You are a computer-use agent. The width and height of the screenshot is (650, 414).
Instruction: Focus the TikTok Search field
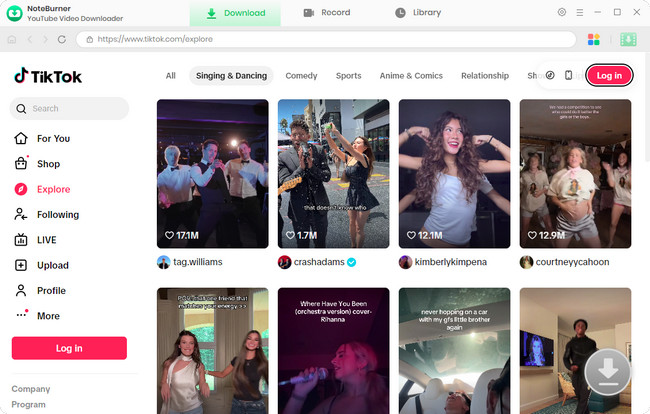click(69, 109)
